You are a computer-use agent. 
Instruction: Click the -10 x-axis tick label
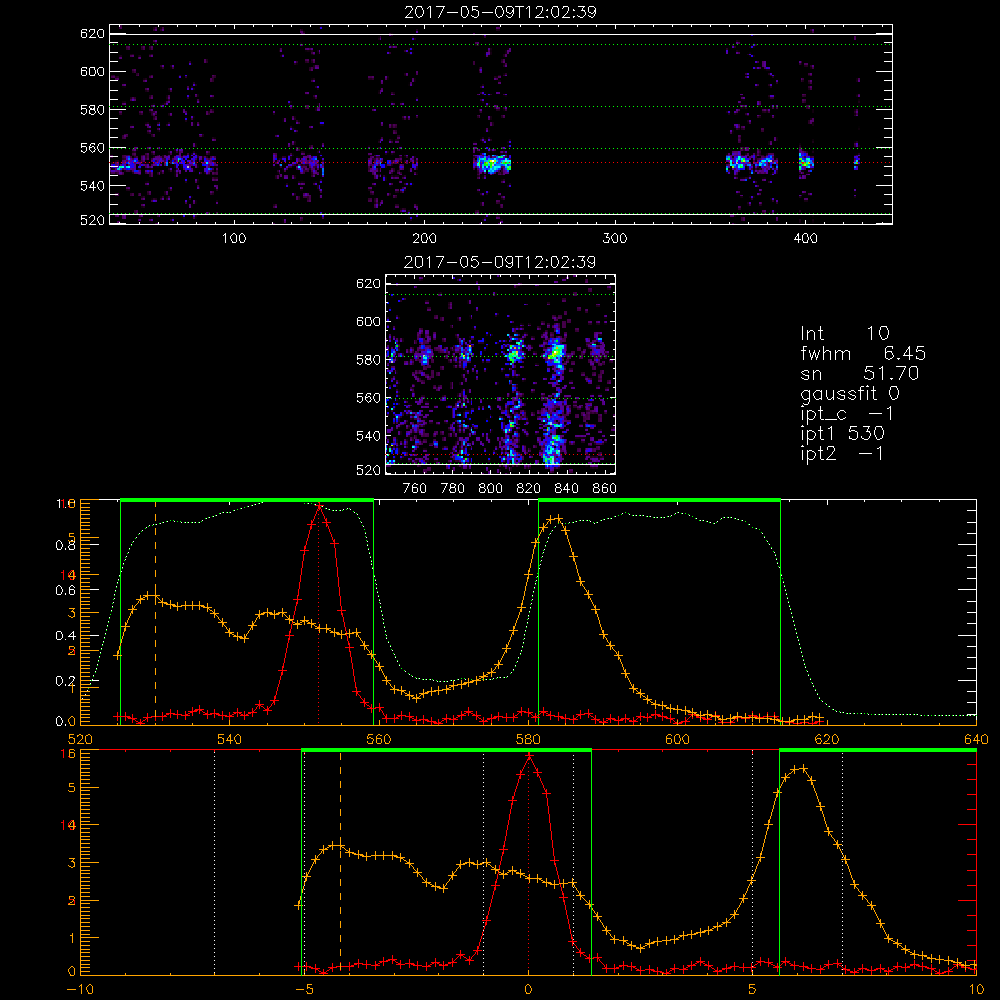point(80,990)
